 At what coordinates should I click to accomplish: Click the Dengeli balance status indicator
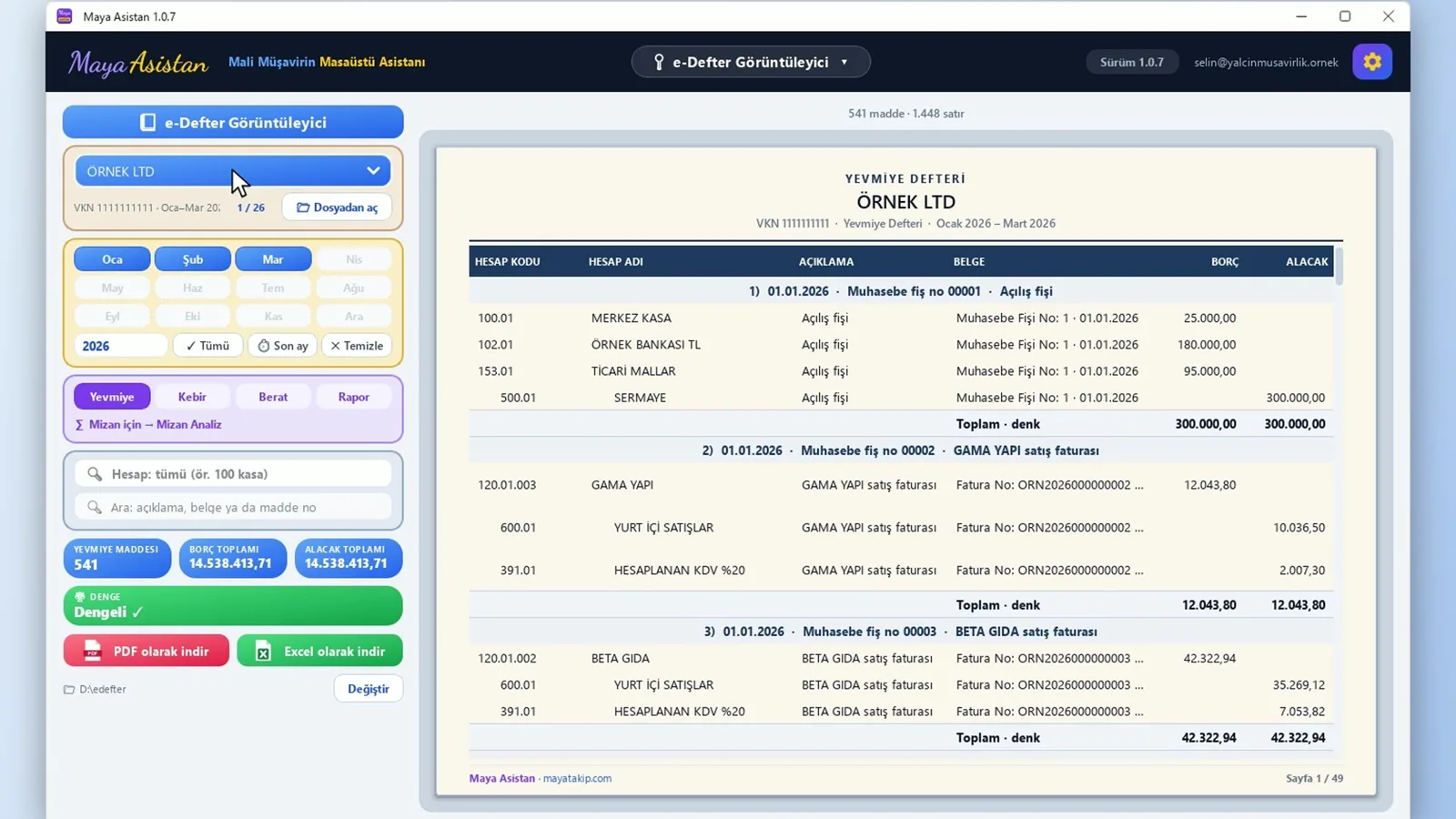pos(233,605)
